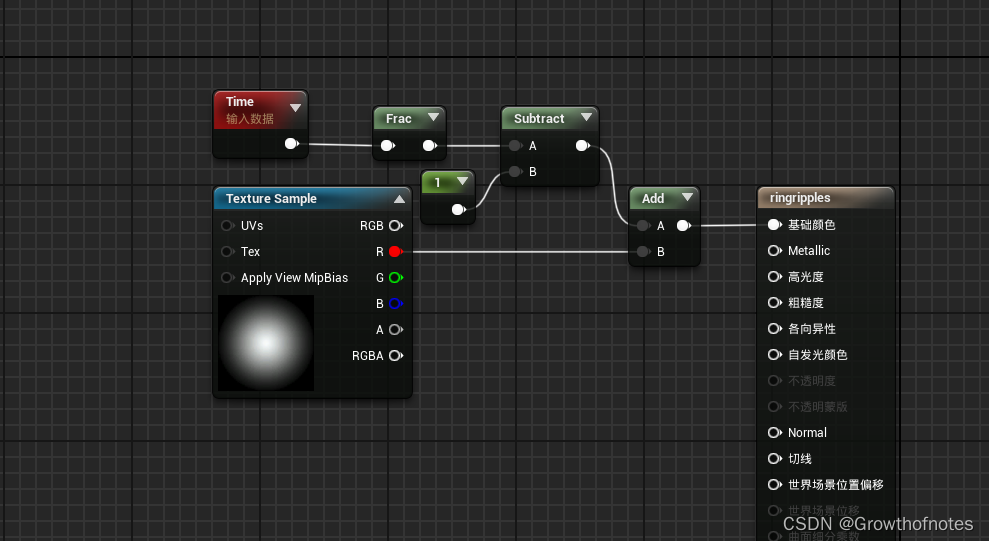Click the Texture Sample UVs input pin

click(228, 226)
